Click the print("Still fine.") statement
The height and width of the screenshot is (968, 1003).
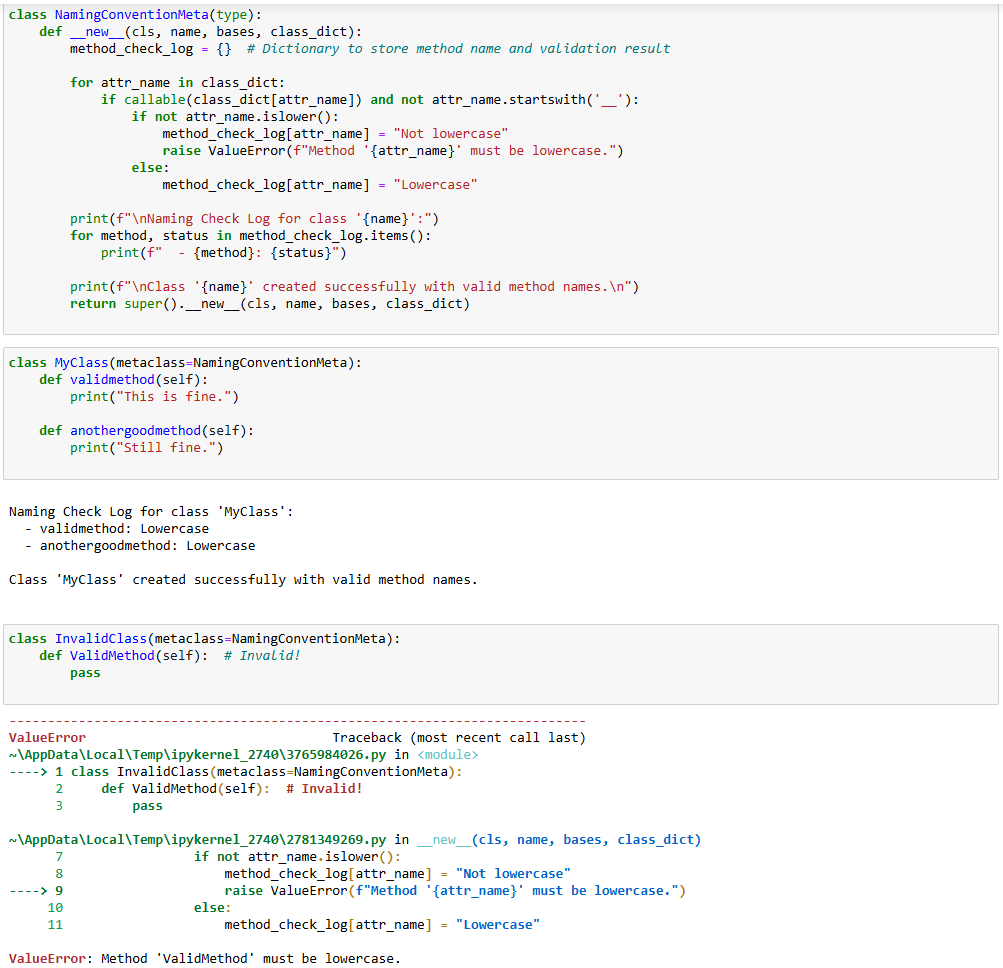coord(146,448)
